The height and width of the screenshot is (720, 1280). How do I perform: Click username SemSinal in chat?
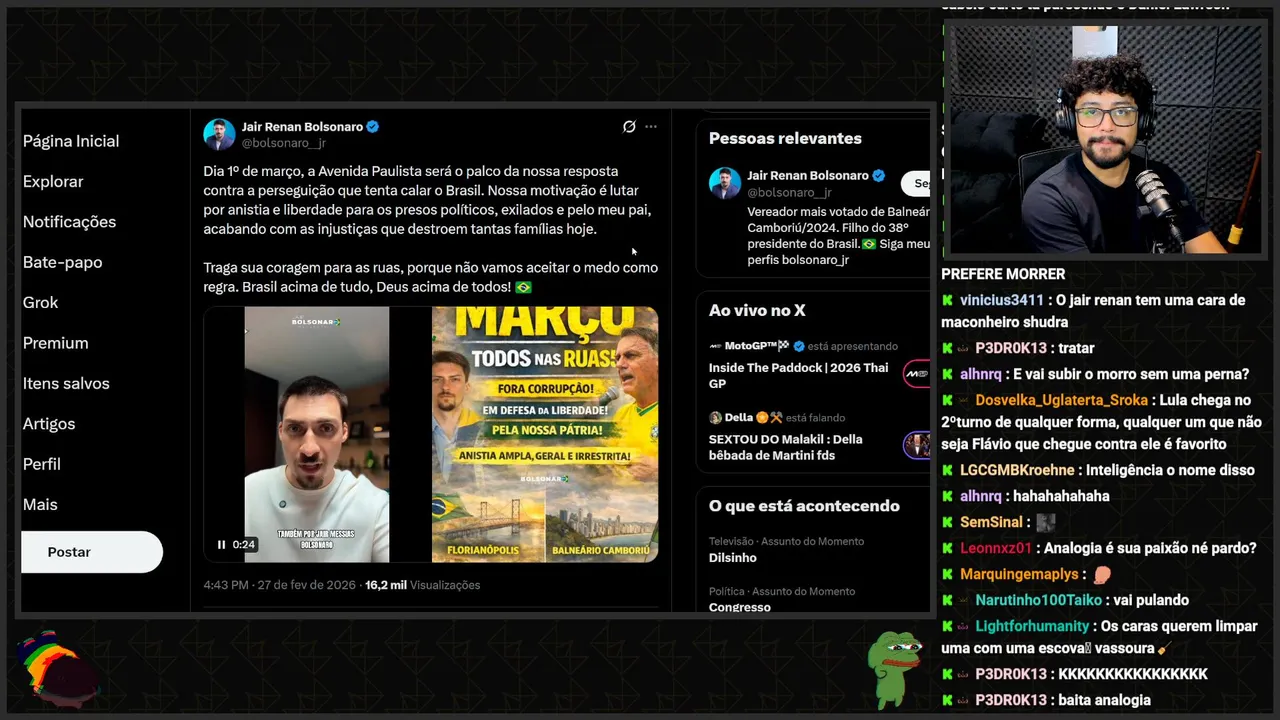click(x=991, y=522)
